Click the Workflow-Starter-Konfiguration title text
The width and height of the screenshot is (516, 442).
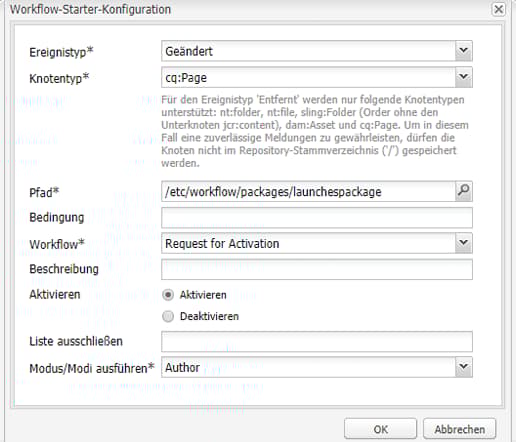pyautogui.click(x=90, y=9)
